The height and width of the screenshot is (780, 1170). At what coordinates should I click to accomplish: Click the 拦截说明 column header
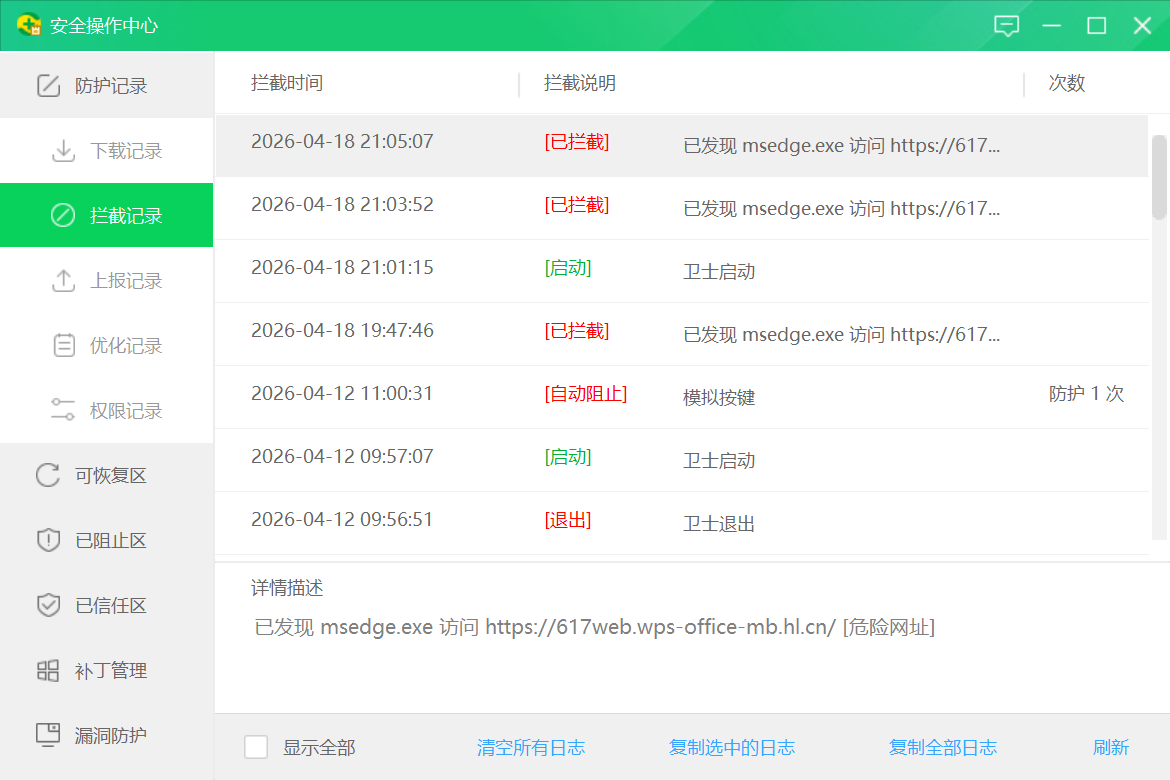point(580,83)
